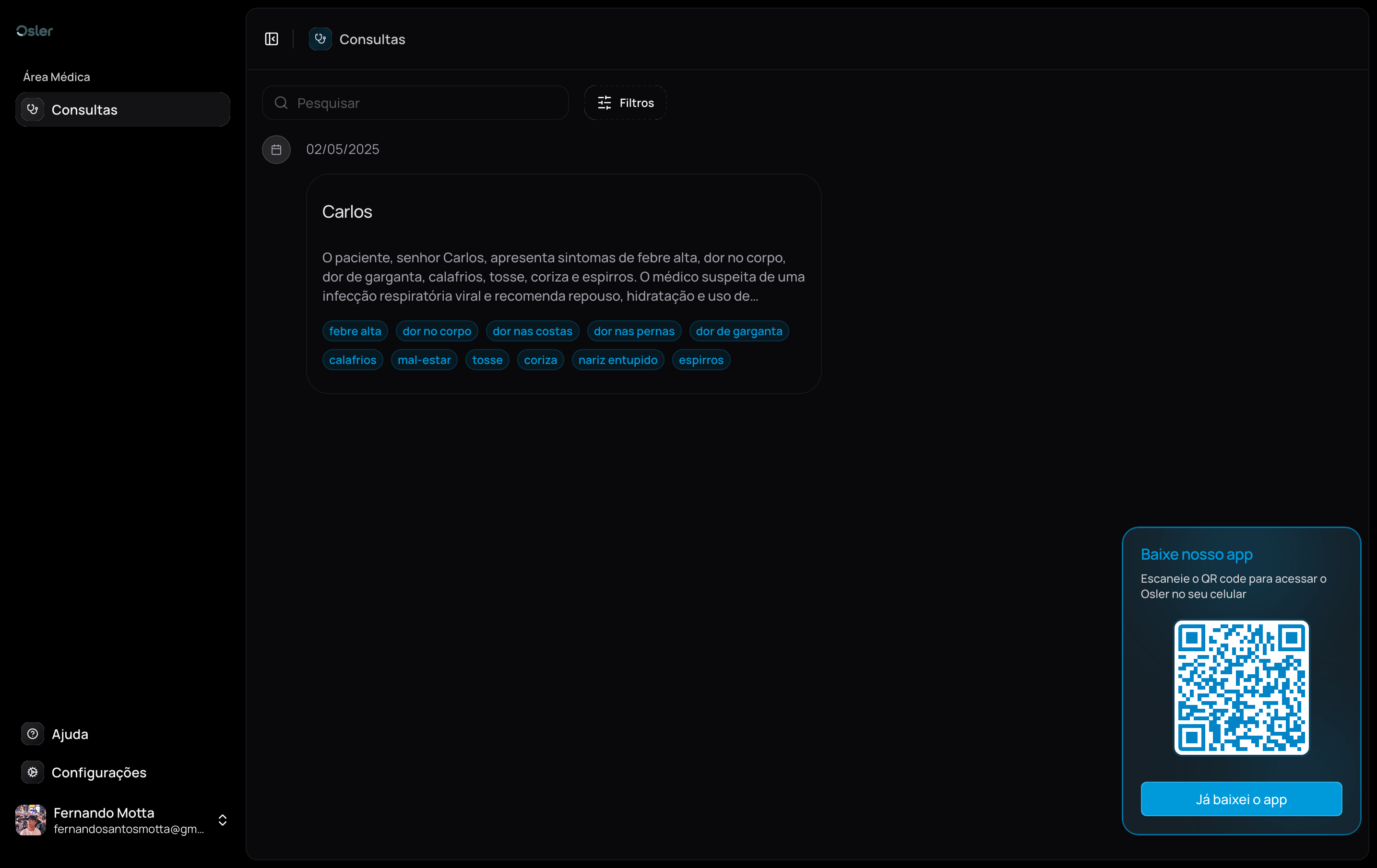The height and width of the screenshot is (868, 1377).
Task: Collapse the sidebar panel toggle icon
Action: coord(272,39)
